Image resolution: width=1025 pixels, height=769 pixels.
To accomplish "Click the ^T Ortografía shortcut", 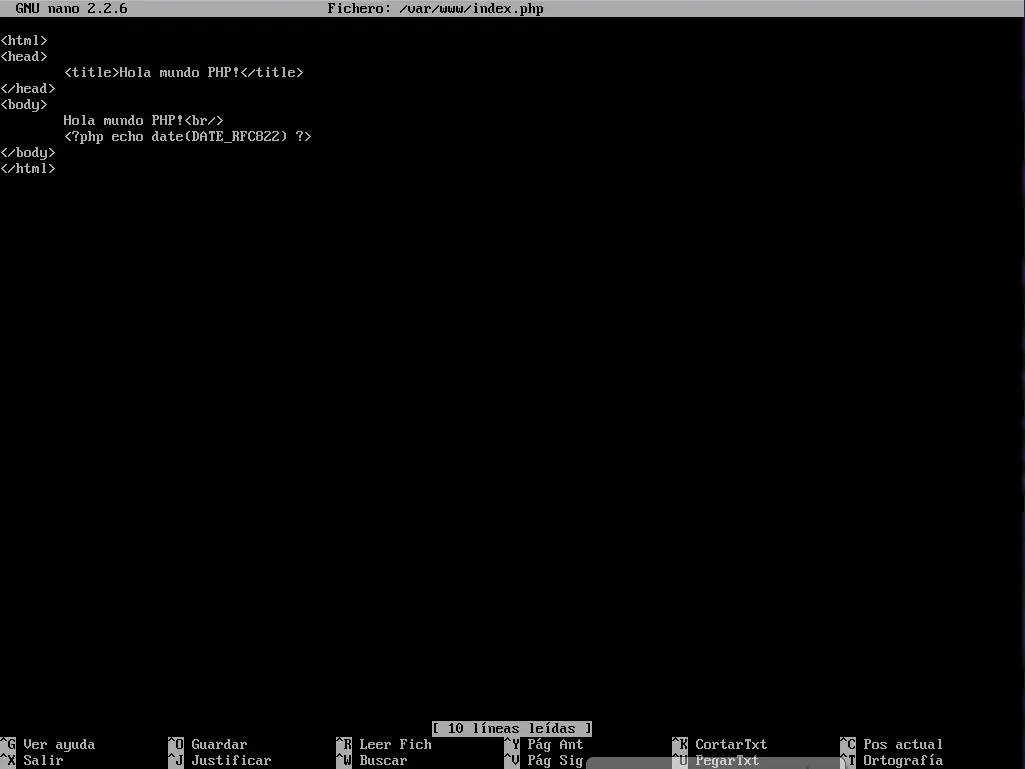I will coord(892,760).
